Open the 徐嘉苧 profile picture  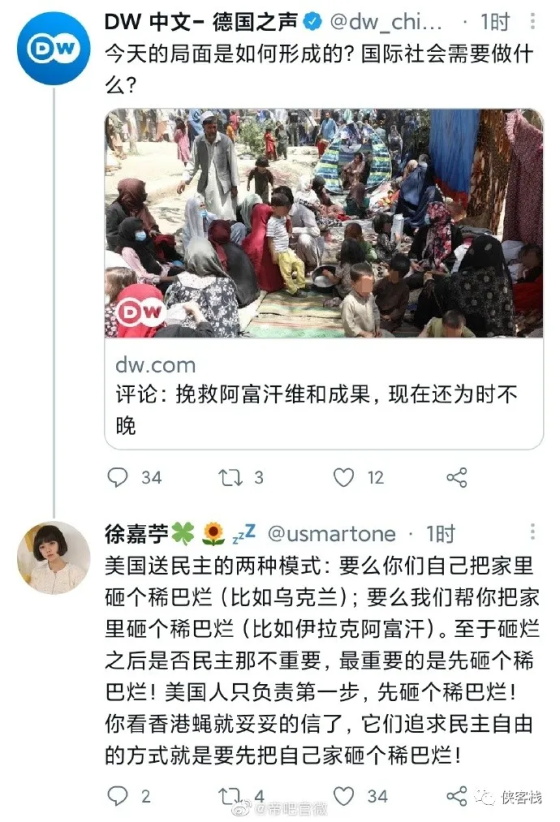click(x=54, y=558)
